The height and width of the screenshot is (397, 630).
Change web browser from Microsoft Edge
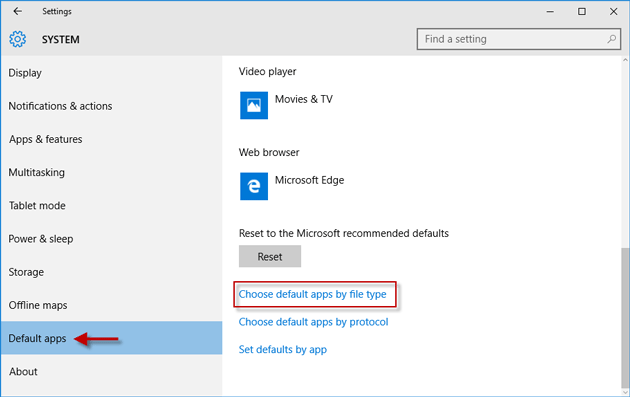point(309,180)
